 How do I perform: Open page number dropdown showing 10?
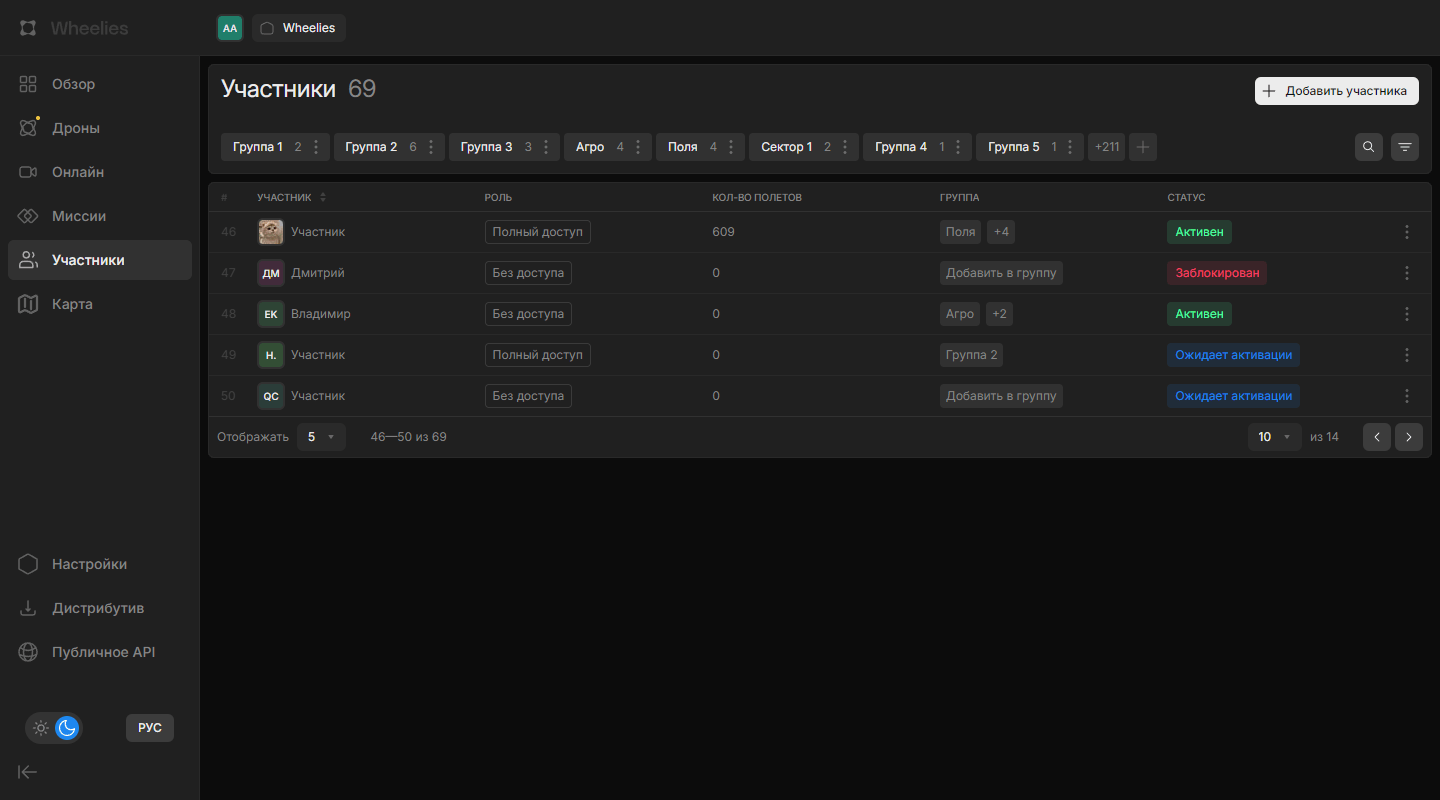tap(1274, 437)
